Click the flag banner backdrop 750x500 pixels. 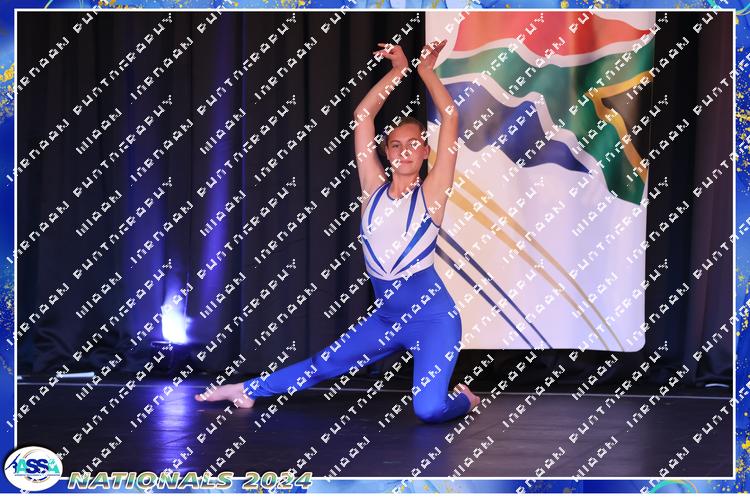540,181
